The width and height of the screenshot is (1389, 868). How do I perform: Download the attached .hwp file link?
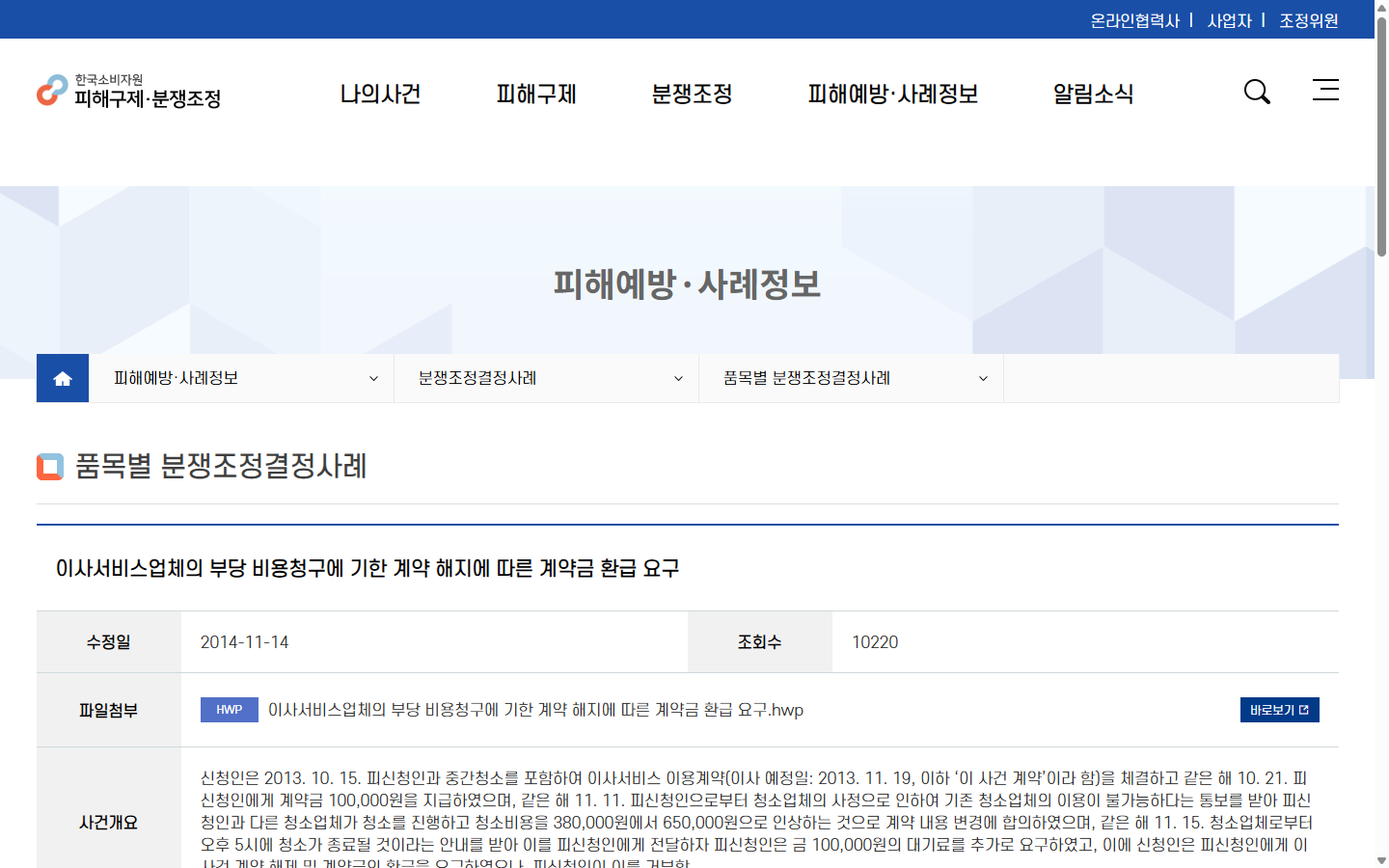535,710
